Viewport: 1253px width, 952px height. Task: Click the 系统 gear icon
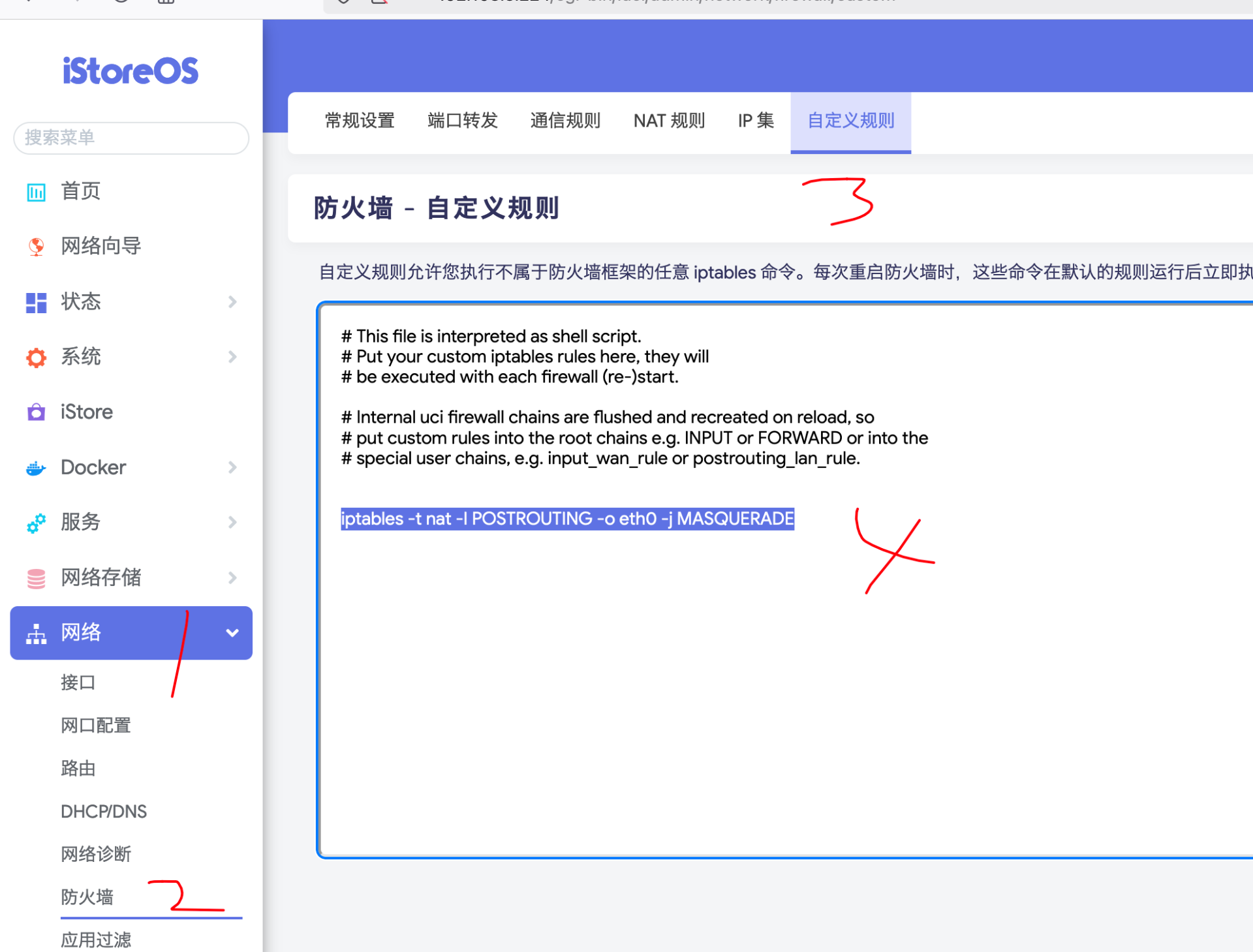click(x=36, y=357)
